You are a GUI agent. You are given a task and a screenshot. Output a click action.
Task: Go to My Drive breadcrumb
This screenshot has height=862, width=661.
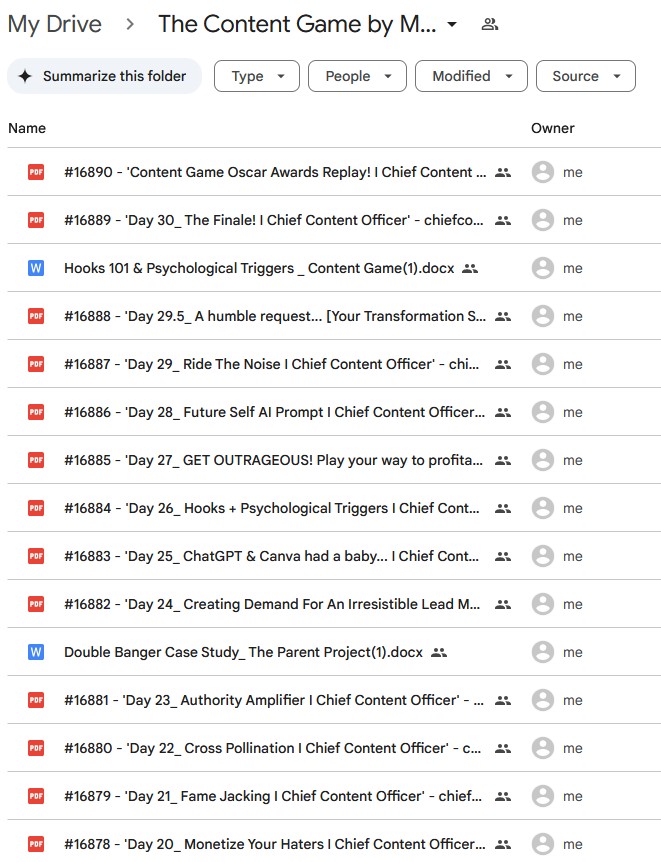tap(55, 25)
